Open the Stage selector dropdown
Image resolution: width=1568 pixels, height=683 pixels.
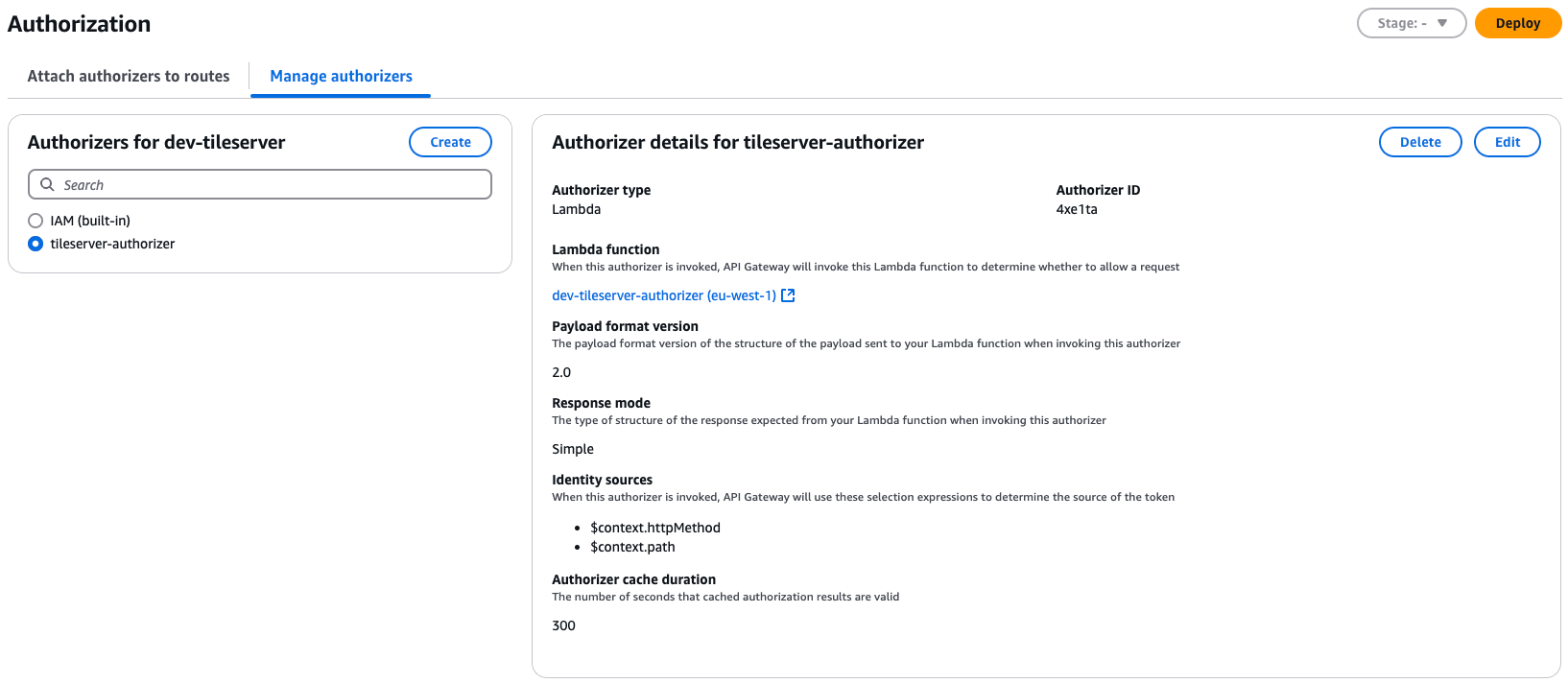click(1412, 23)
